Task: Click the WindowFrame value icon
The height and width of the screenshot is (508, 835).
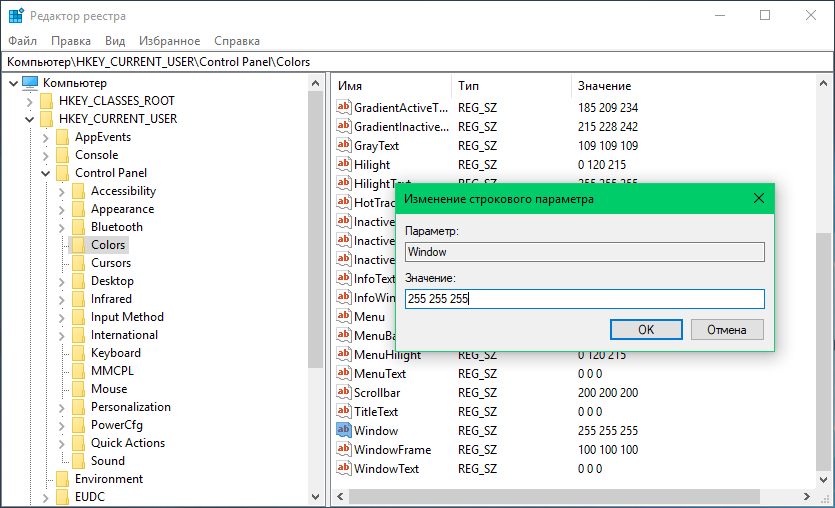Action: click(344, 450)
